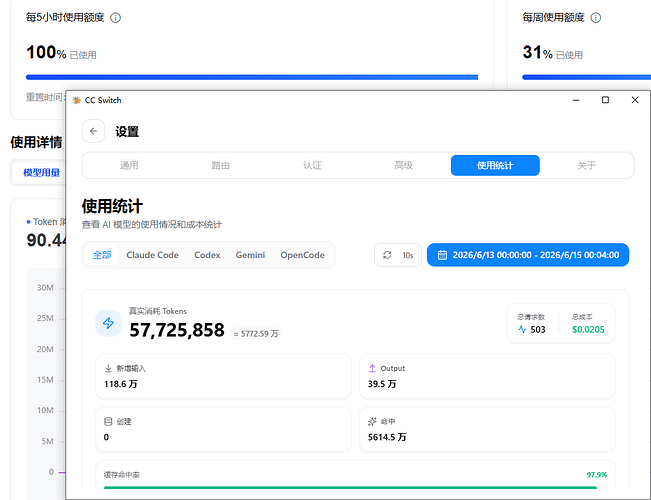The height and width of the screenshot is (500, 651).
Task: Close the CC Switch window
Action: coord(635,100)
